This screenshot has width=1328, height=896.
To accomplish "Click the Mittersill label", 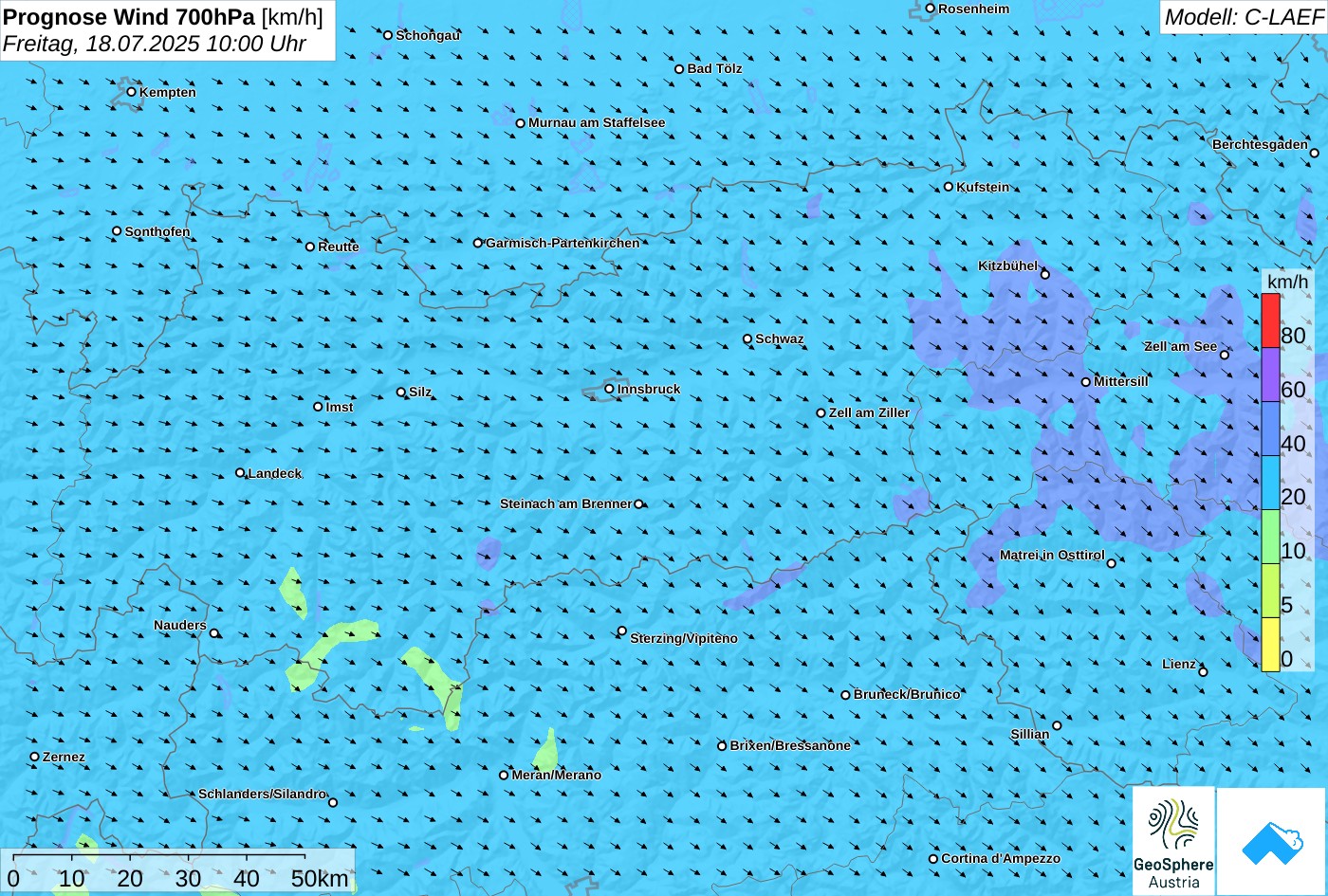I will coord(1121,381).
